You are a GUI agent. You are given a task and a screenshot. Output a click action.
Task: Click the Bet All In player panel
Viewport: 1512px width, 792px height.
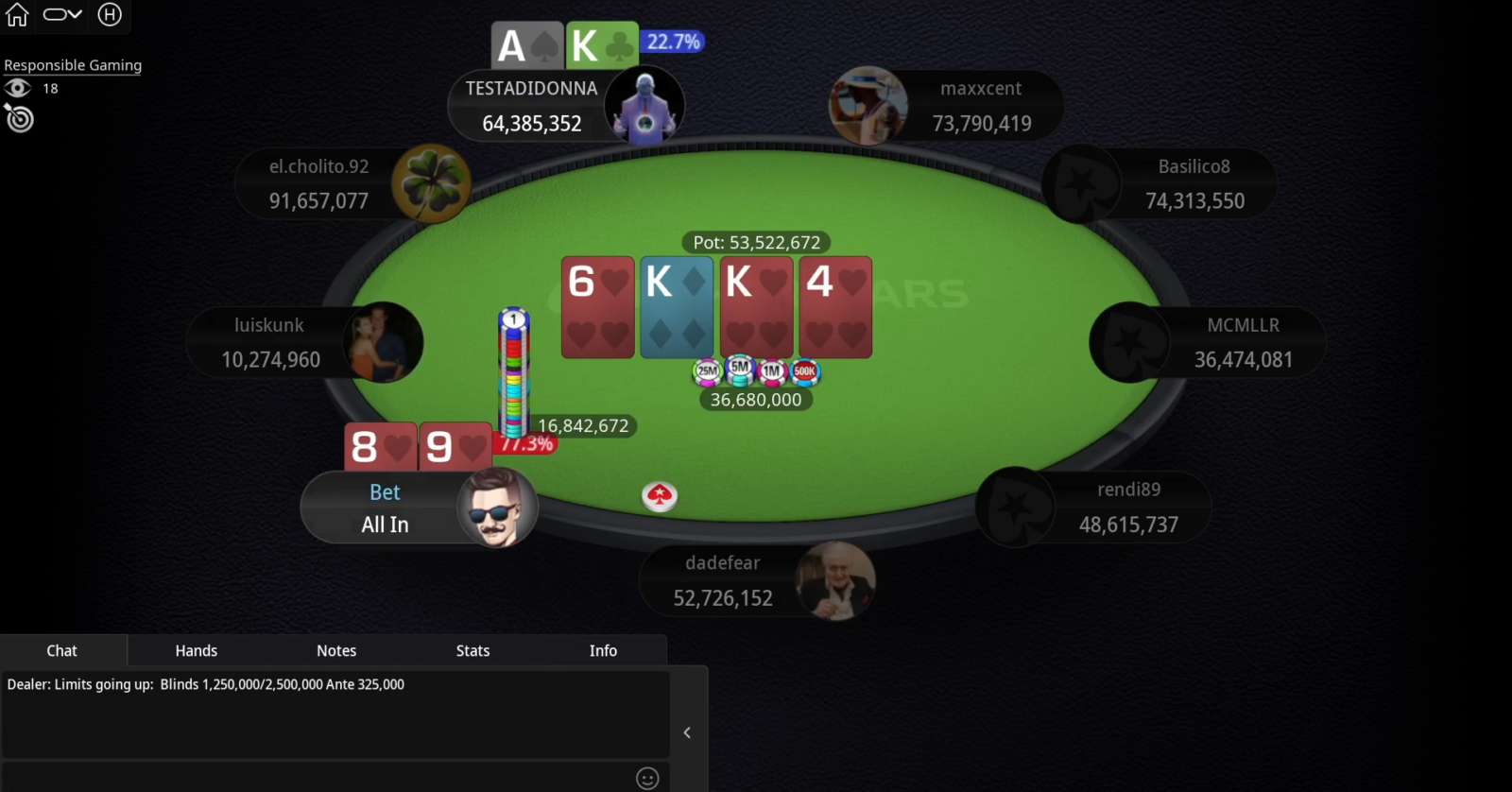point(419,508)
